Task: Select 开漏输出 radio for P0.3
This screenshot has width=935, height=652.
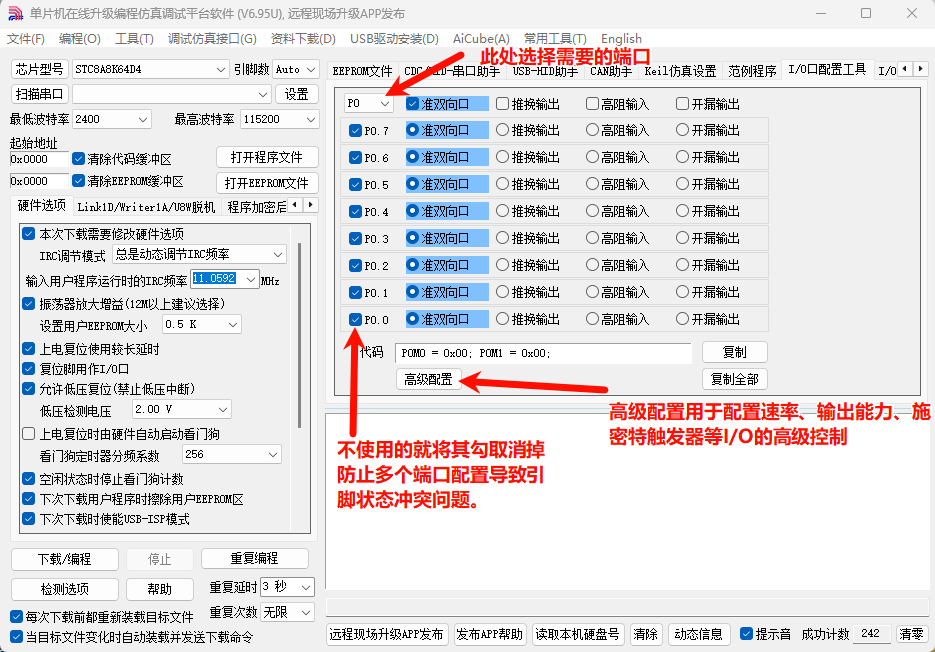Action: [x=682, y=238]
